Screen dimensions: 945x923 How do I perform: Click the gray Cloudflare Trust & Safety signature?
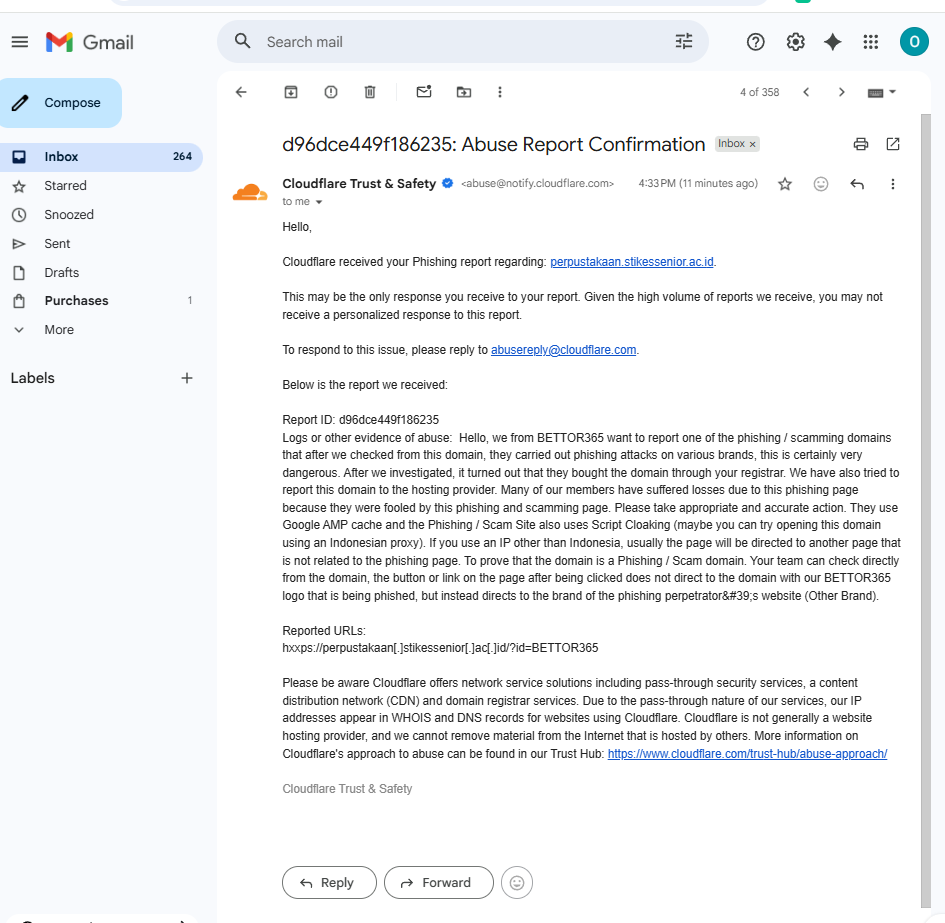[x=347, y=789]
